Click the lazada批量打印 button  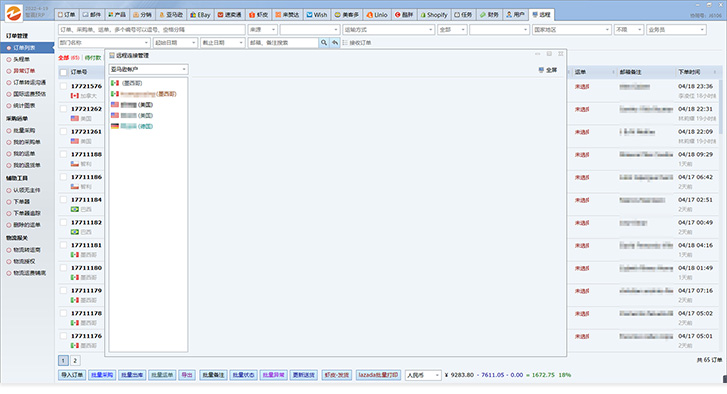point(378,375)
